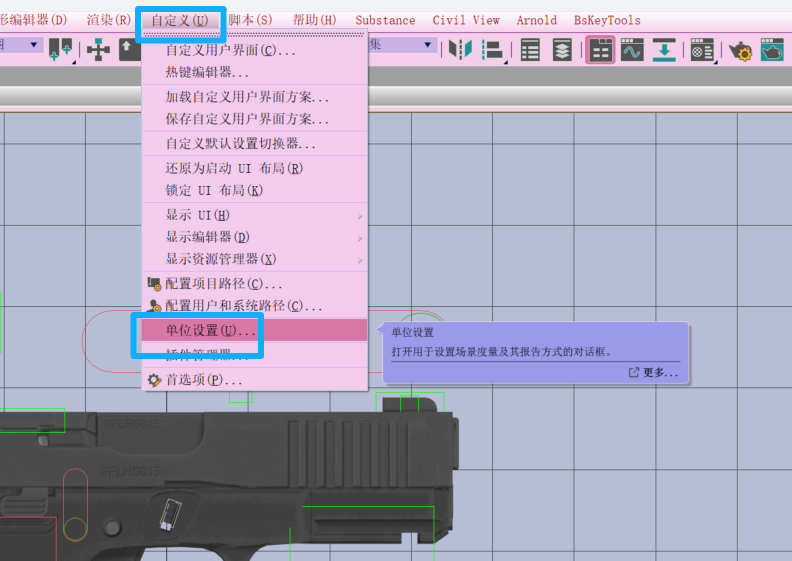The width and height of the screenshot is (792, 561).
Task: Select the Move tool with four arrows
Action: coord(98,50)
